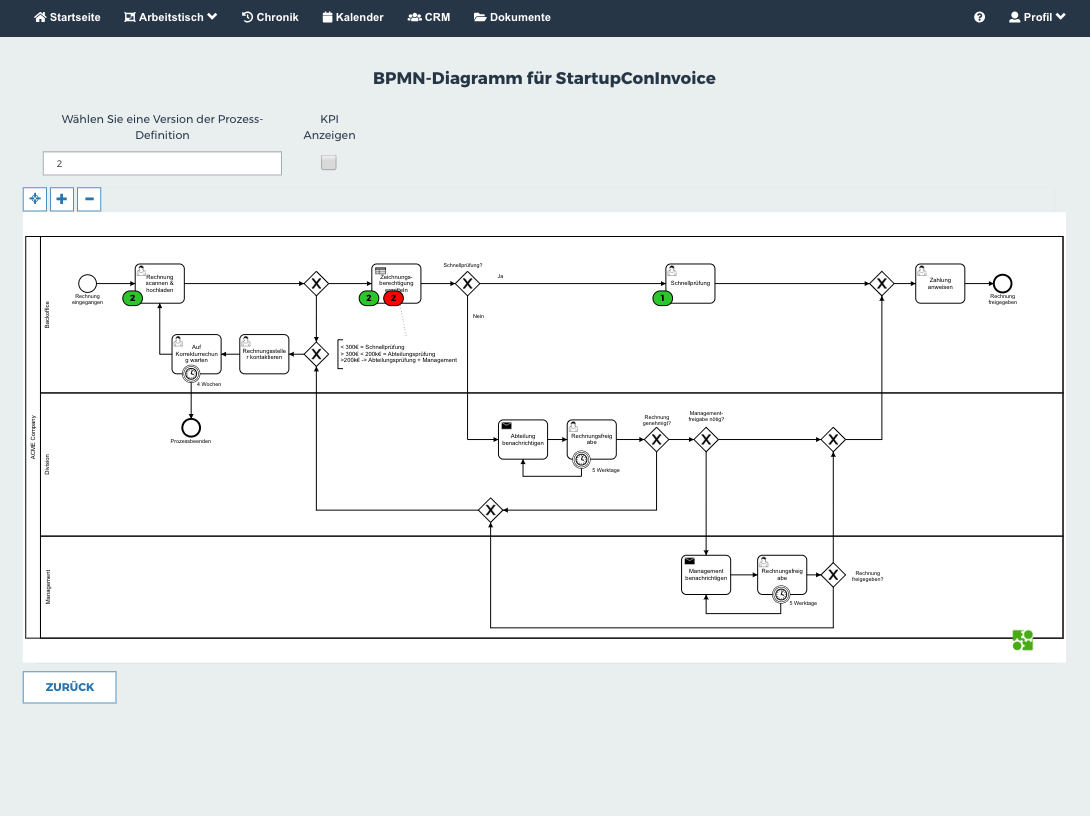Image resolution: width=1090 pixels, height=816 pixels.
Task: Open the CRM section
Action: point(429,17)
